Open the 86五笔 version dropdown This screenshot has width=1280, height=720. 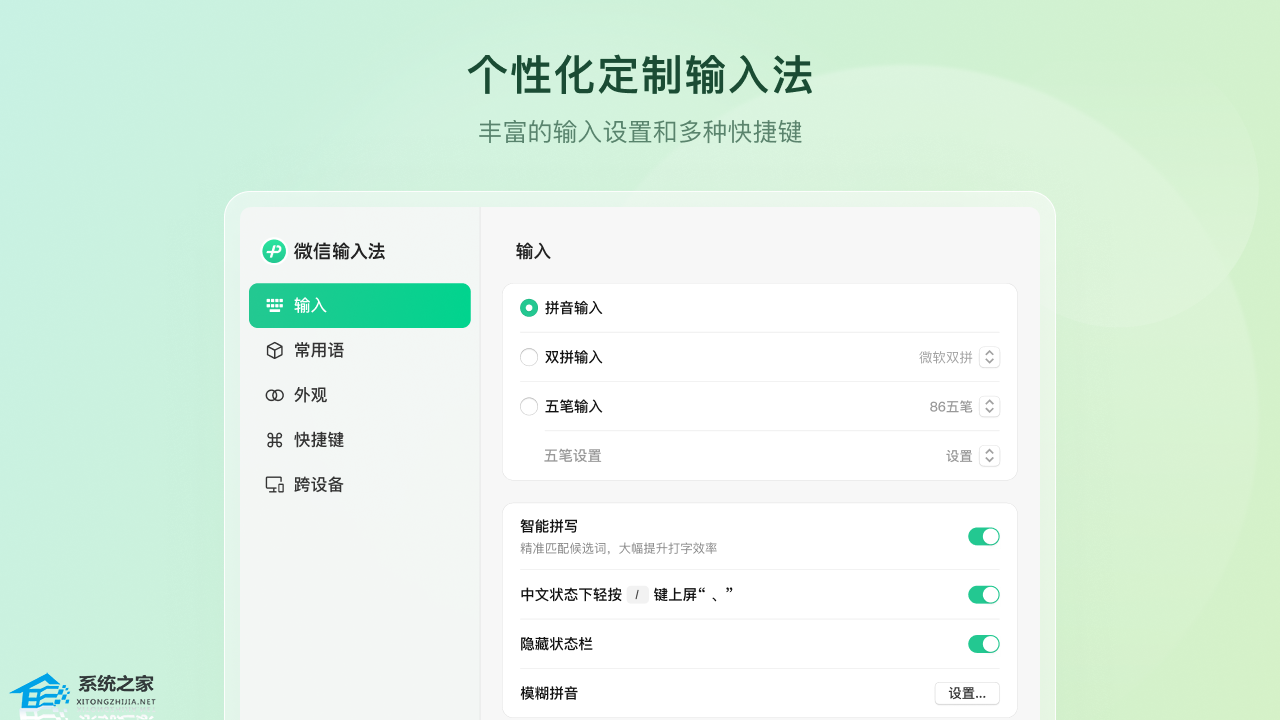(x=989, y=406)
